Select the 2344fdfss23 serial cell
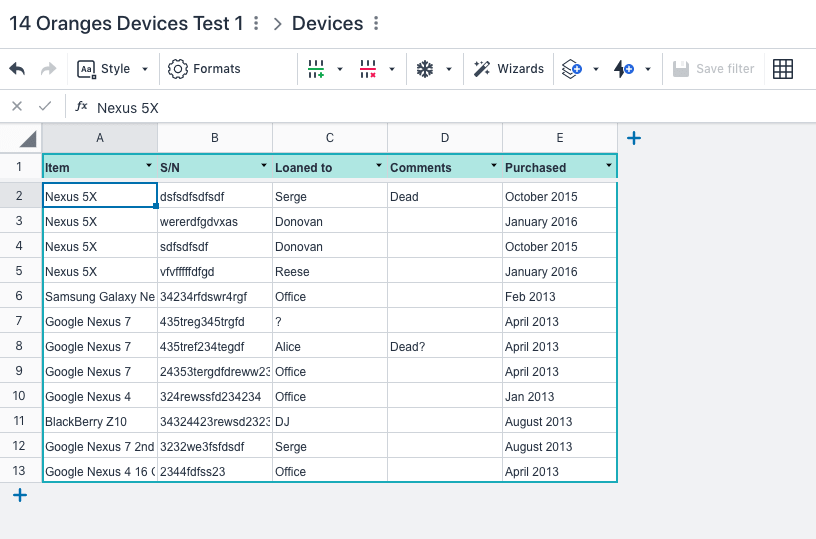816x539 pixels. [215, 471]
